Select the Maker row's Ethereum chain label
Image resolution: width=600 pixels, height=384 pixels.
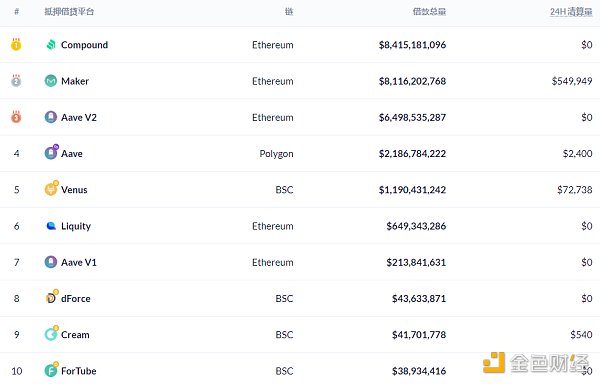coord(272,81)
